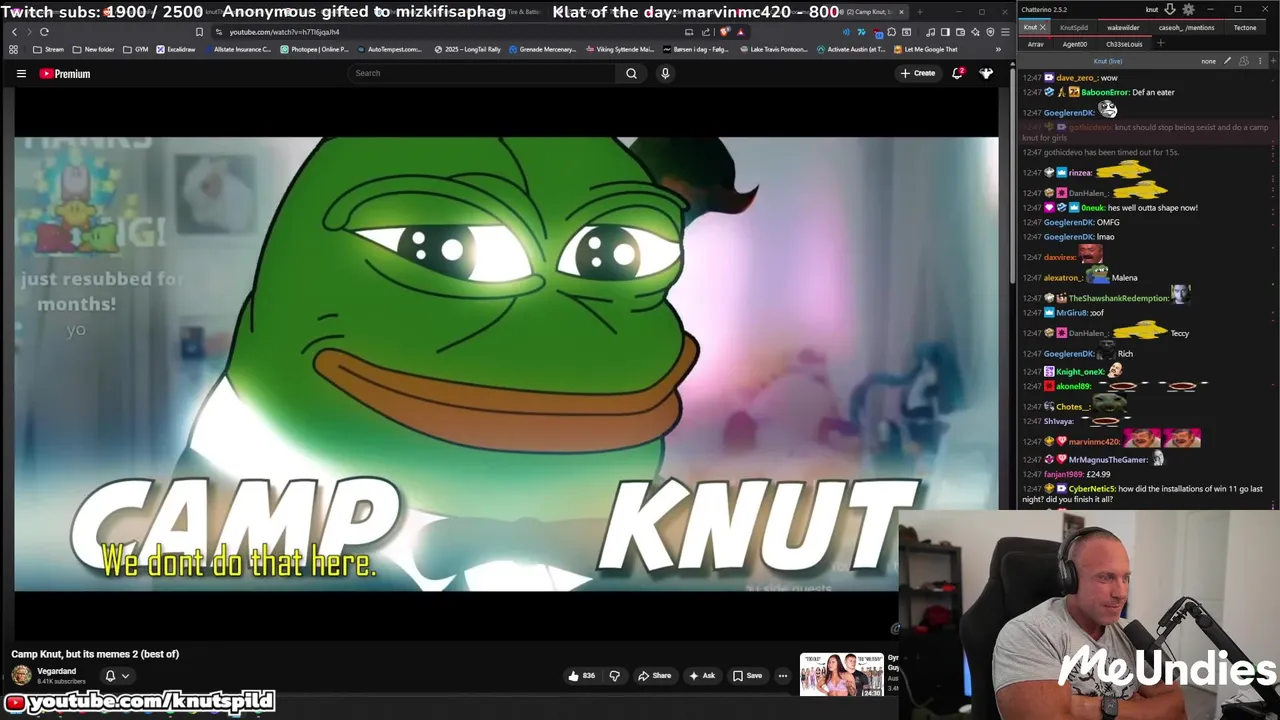The height and width of the screenshot is (720, 1280).
Task: Start voice search with microphone icon
Action: click(665, 73)
